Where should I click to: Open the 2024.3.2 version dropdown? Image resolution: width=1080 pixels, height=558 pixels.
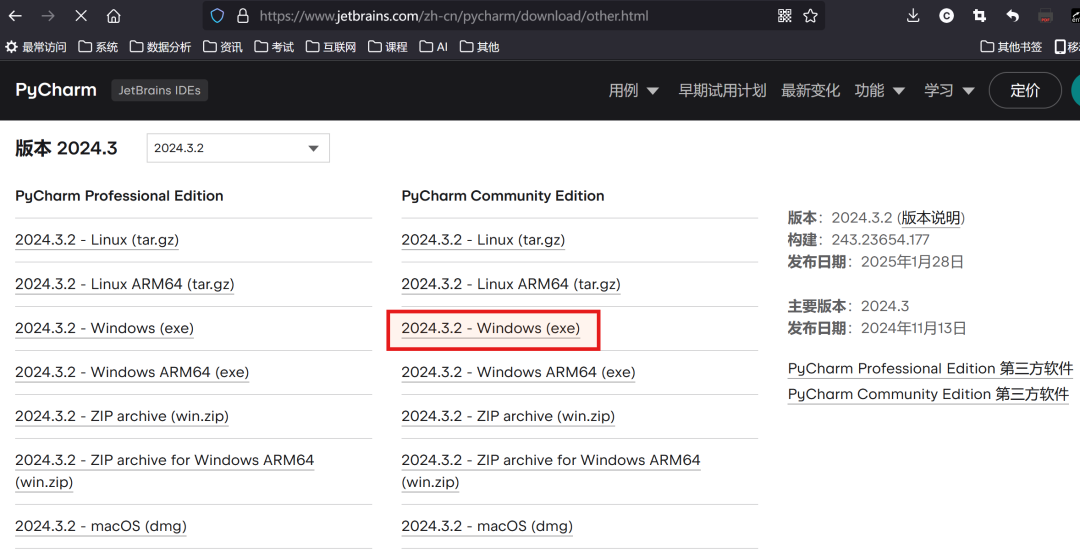238,148
